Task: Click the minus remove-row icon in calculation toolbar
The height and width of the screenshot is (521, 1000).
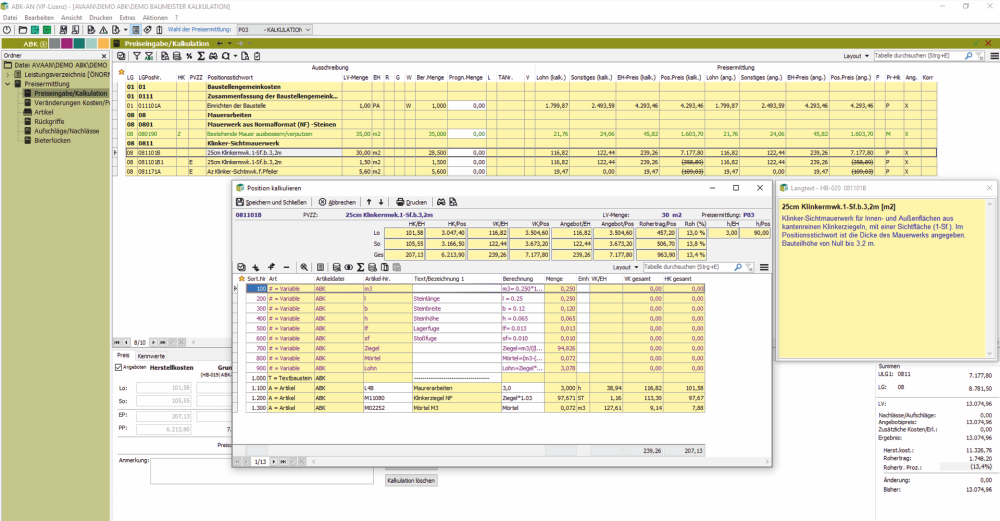Action: 286,267
